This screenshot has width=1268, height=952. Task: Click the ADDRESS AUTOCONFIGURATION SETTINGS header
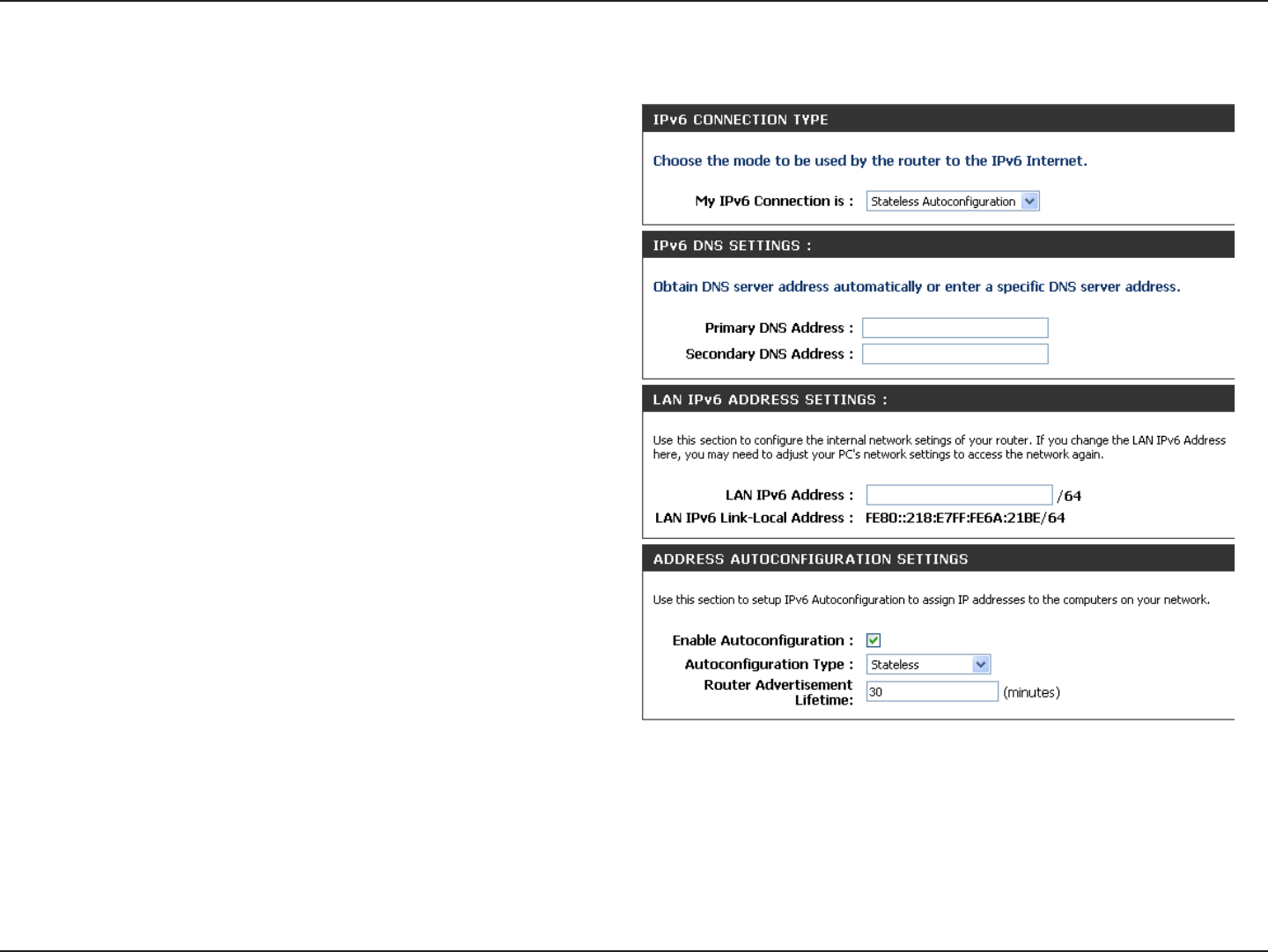pos(939,558)
